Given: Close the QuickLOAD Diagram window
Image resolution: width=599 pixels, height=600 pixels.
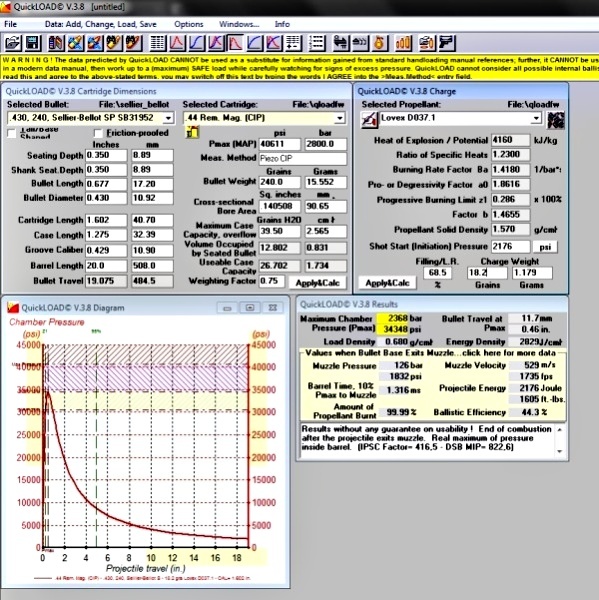Looking at the screenshot, I should [x=273, y=308].
